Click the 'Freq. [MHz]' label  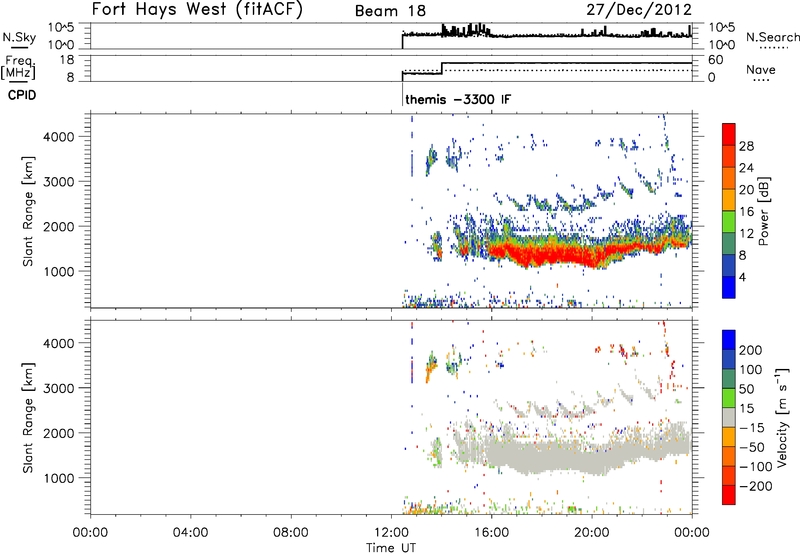click(x=19, y=67)
